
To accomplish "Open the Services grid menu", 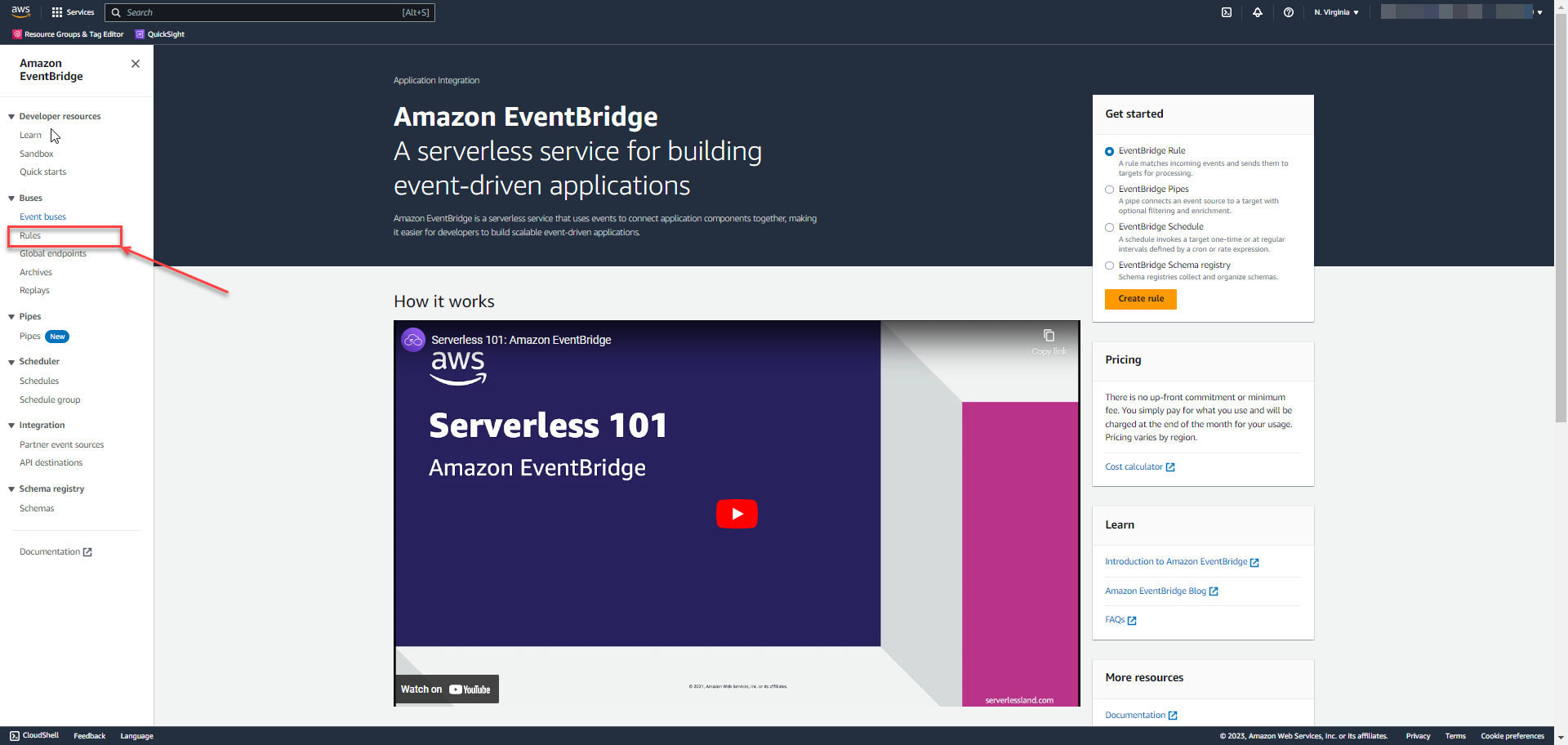I will tap(73, 12).
